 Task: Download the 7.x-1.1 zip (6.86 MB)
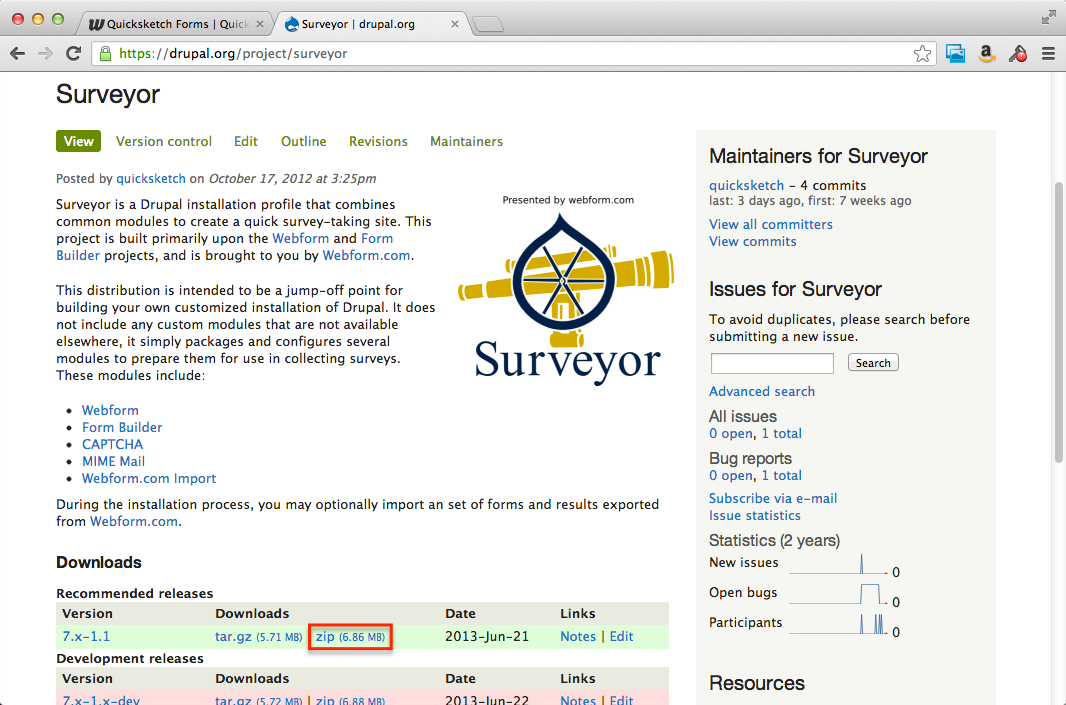click(350, 636)
